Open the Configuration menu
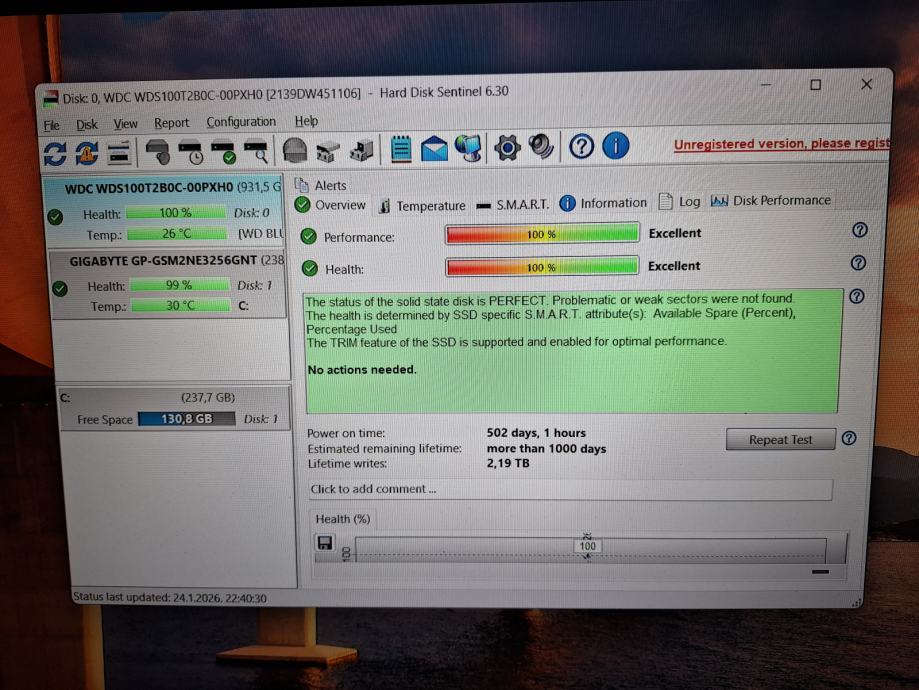The width and height of the screenshot is (919, 690). pos(241,122)
